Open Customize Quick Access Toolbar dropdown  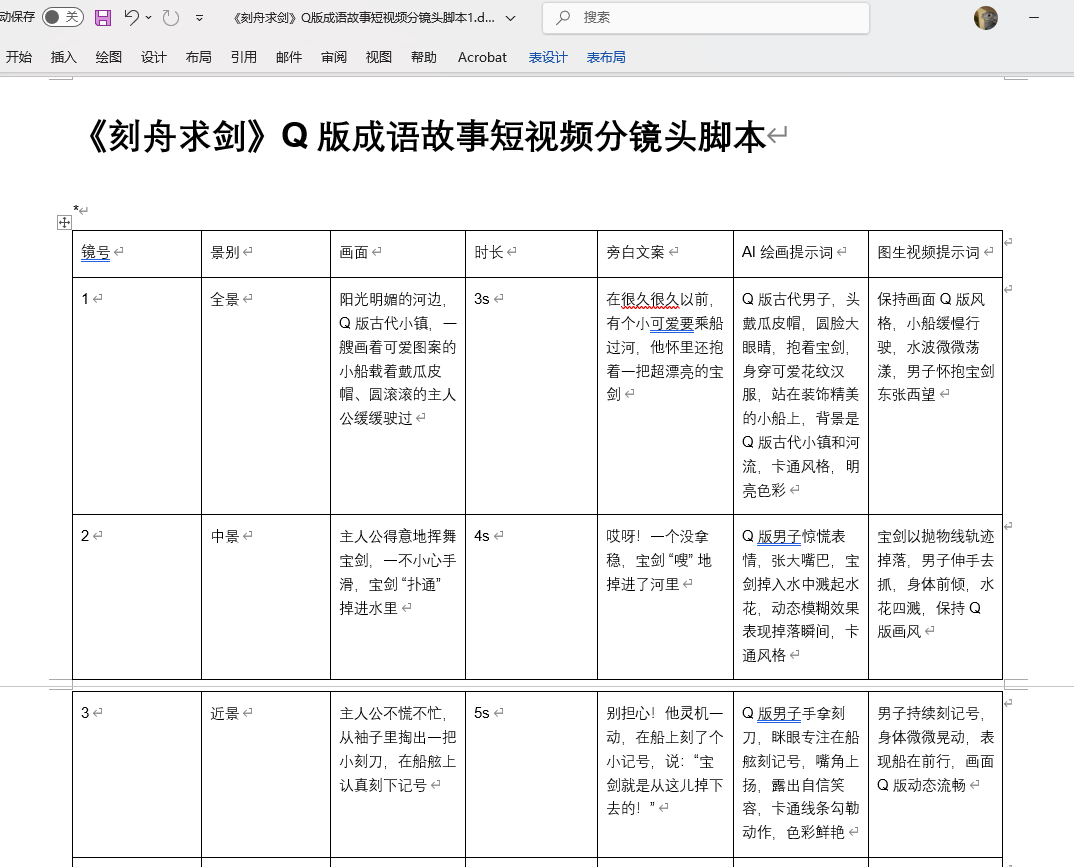[x=199, y=18]
